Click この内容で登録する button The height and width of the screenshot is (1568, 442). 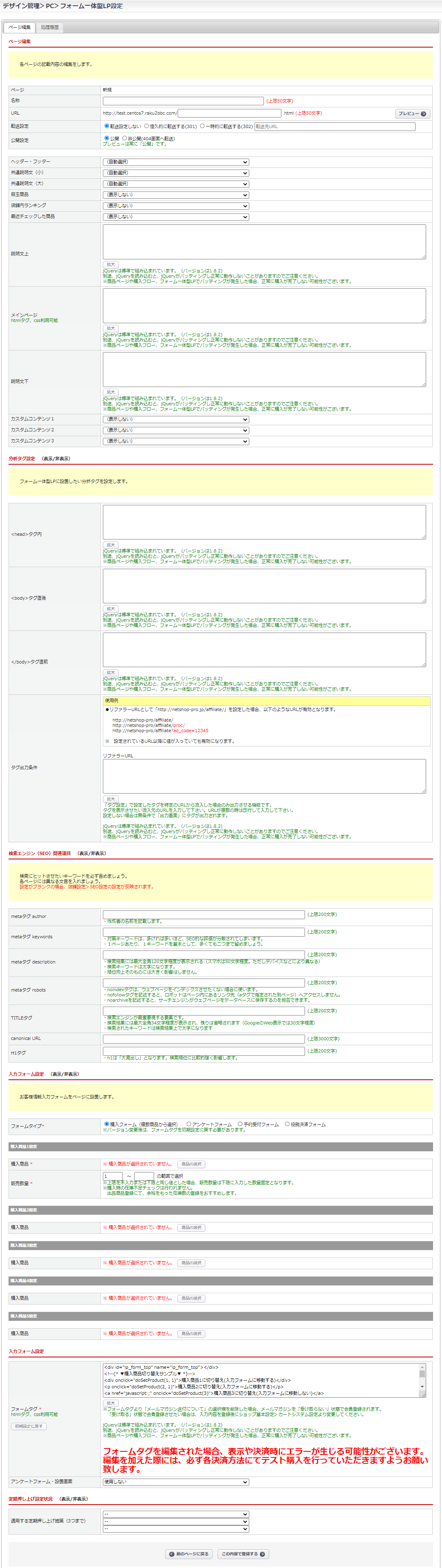click(x=243, y=1554)
